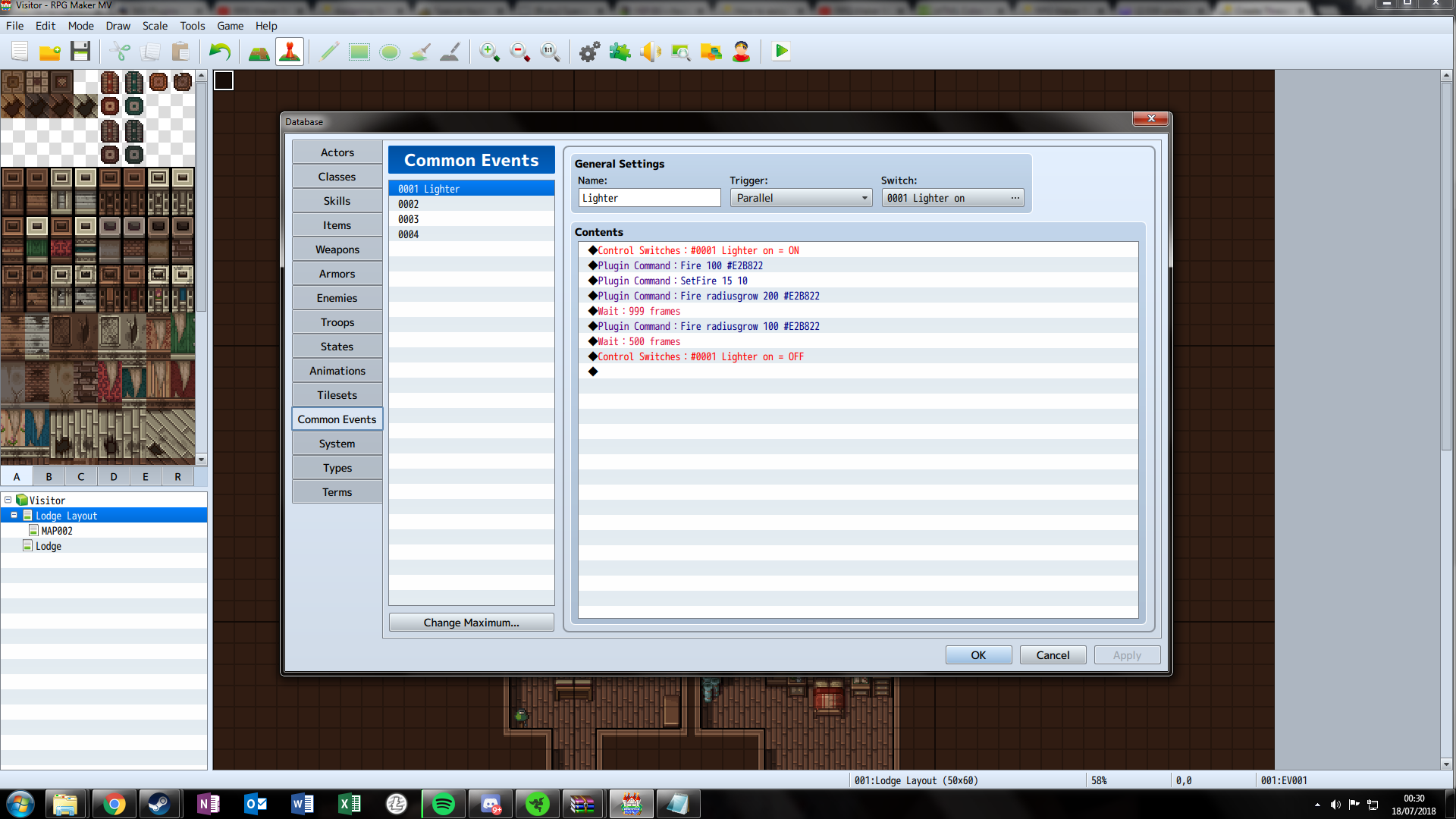Select common event 0002 in list

[x=471, y=204]
